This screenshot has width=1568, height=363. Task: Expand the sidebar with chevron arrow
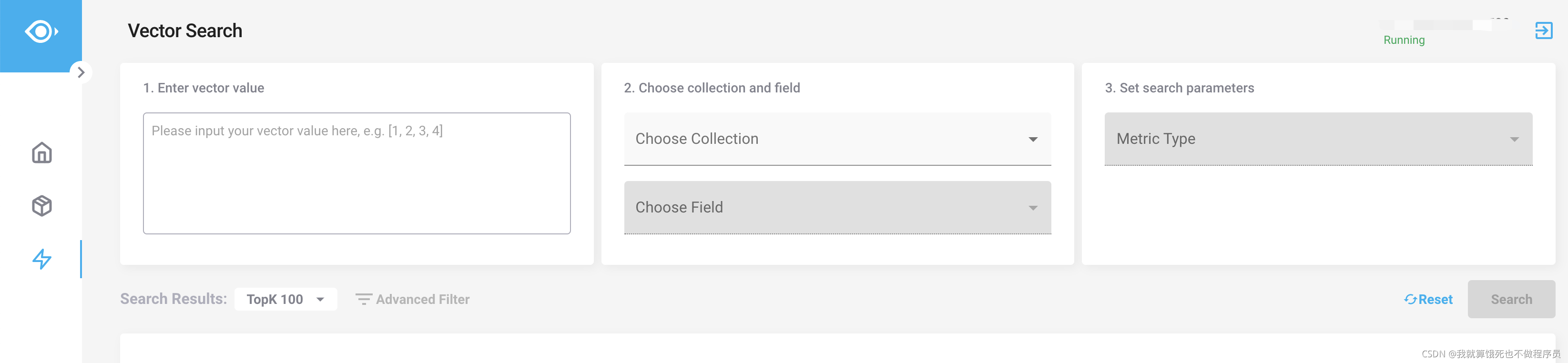(81, 72)
